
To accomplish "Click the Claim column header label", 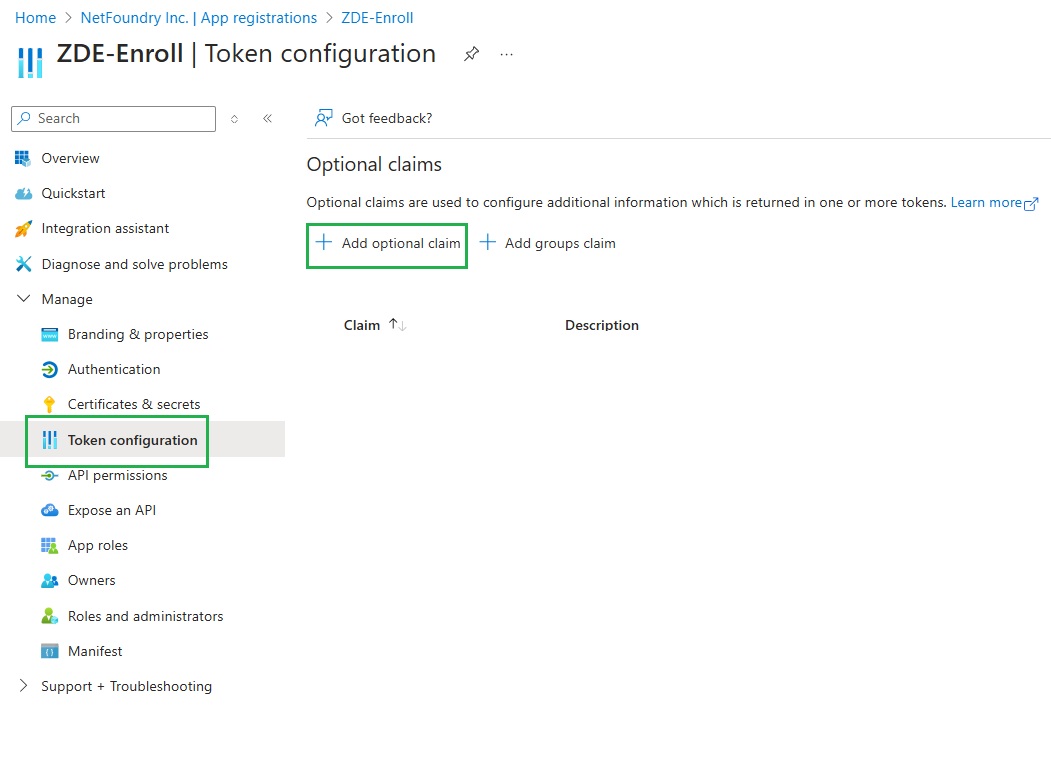I will coord(362,325).
